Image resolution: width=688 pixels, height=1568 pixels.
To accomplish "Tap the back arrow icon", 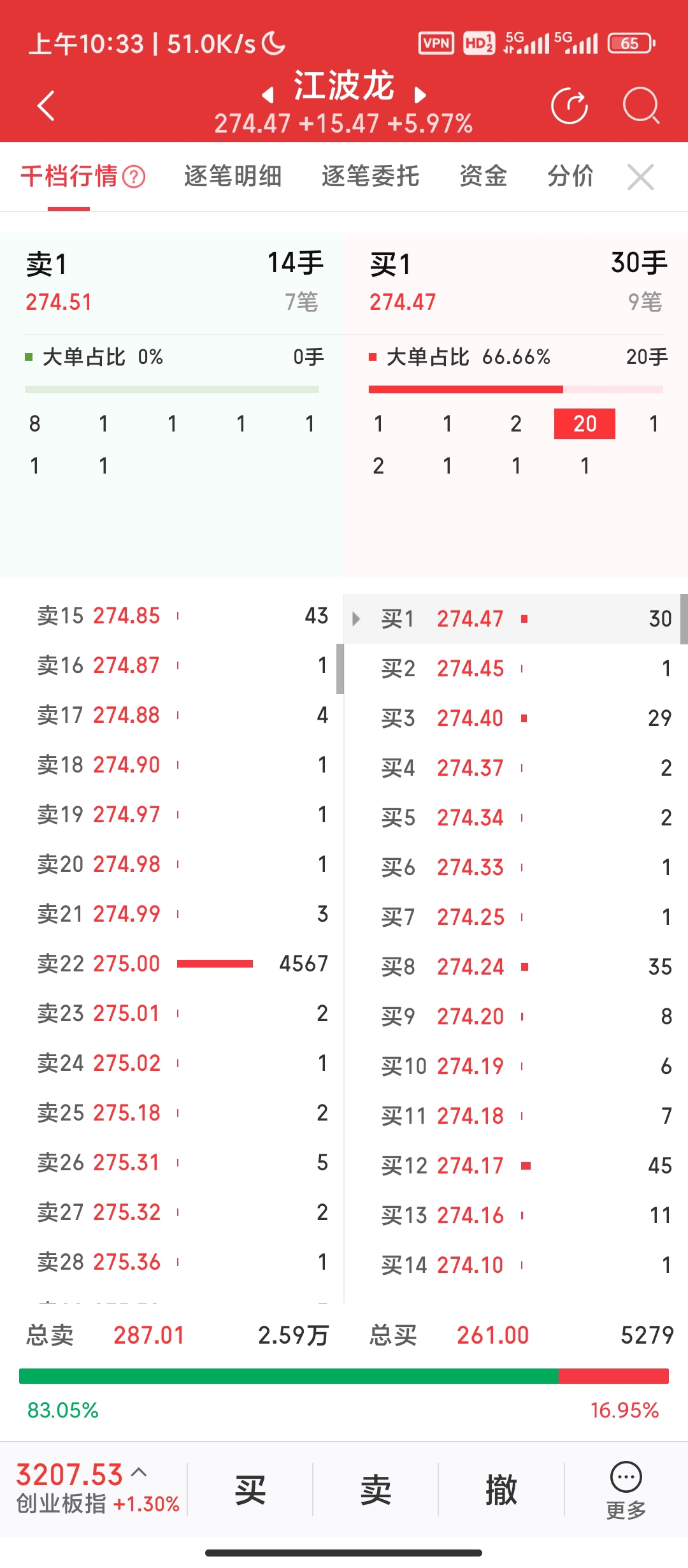I will click(47, 106).
